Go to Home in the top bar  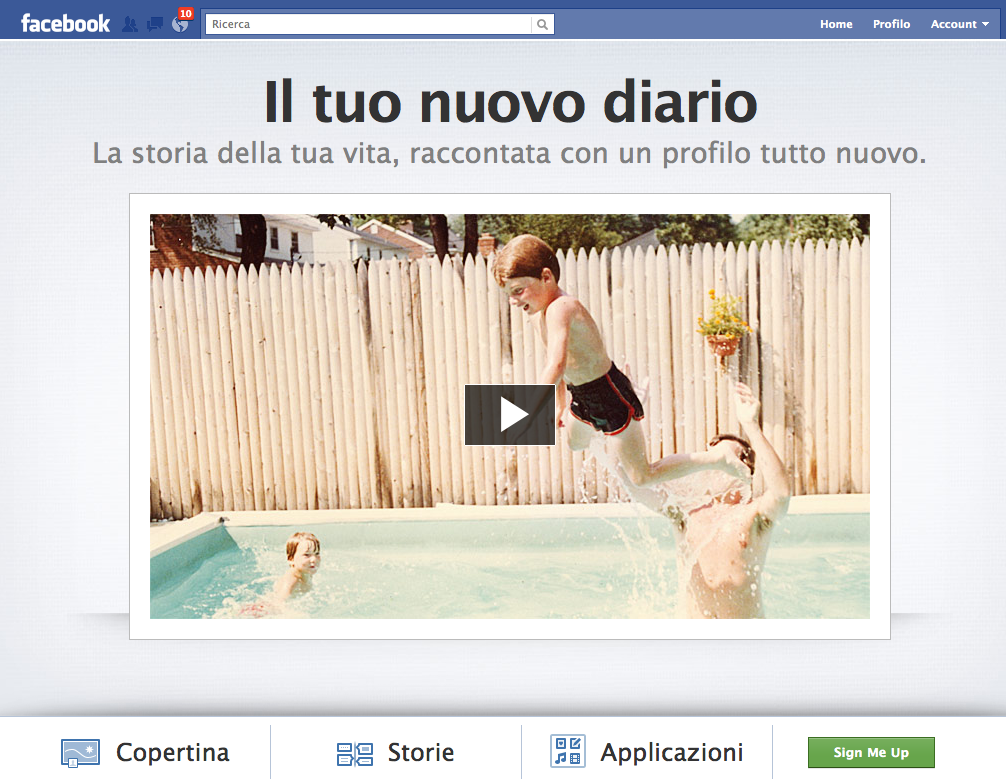pyautogui.click(x=836, y=24)
